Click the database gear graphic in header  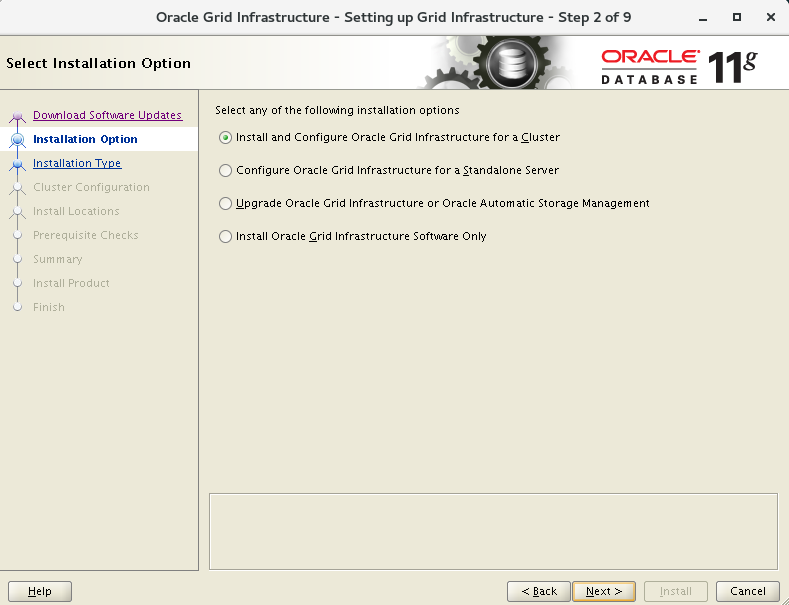point(512,63)
